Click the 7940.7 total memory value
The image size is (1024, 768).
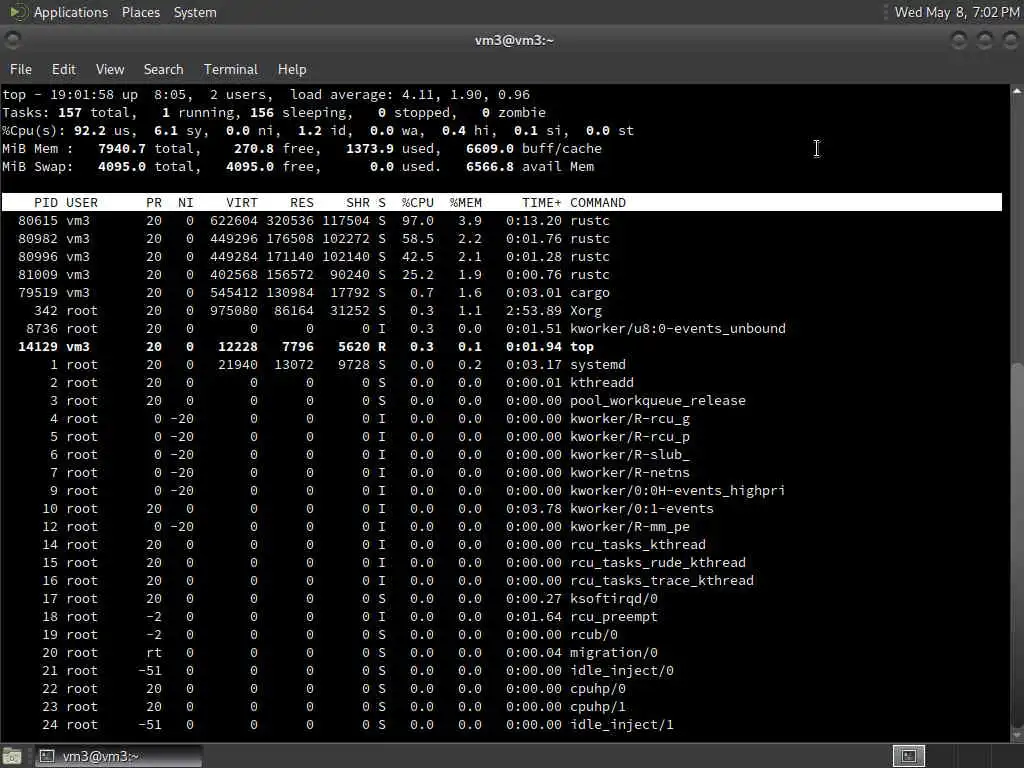(x=121, y=149)
